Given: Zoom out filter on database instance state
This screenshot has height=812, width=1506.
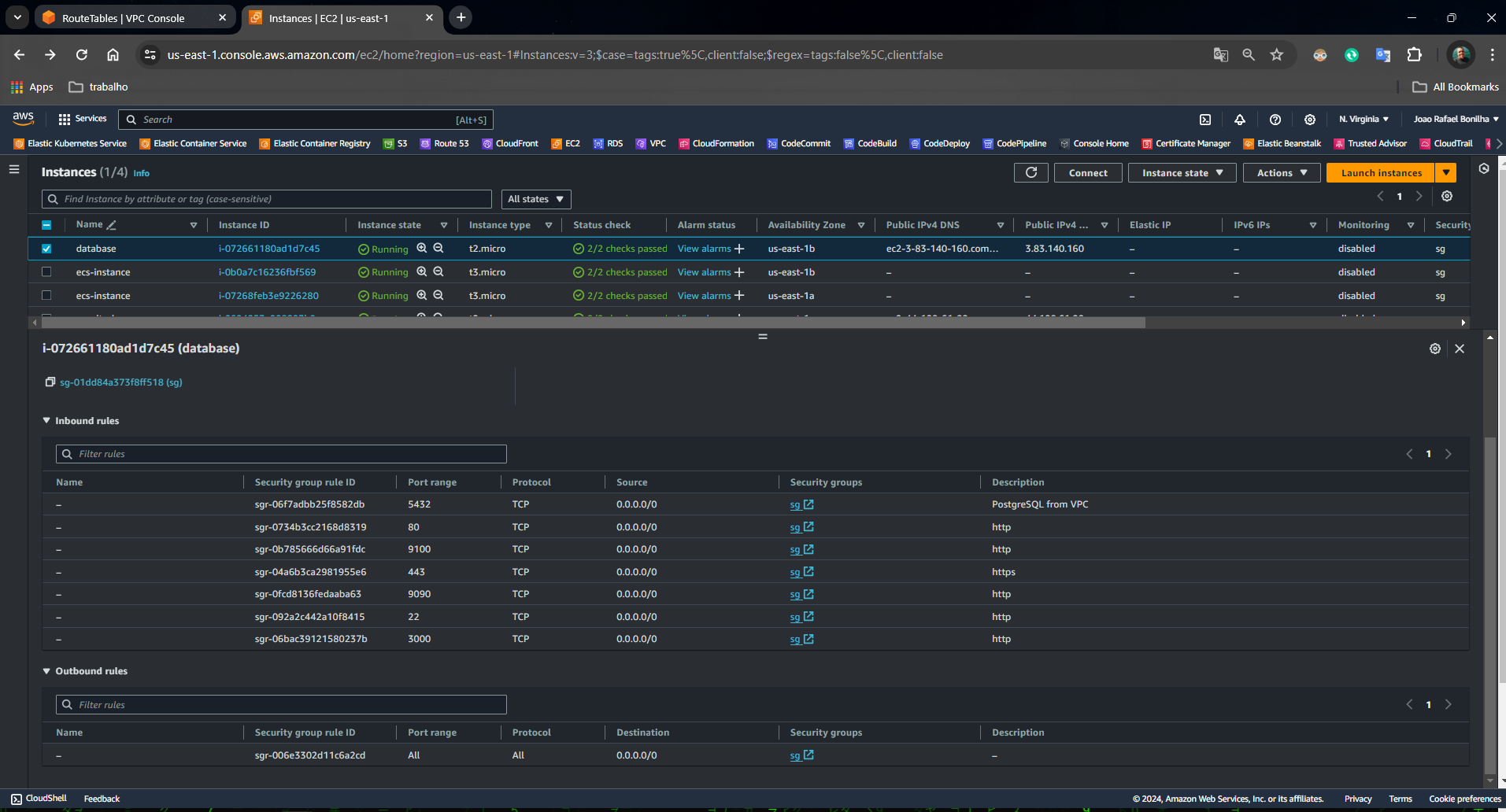Looking at the screenshot, I should click(x=438, y=248).
